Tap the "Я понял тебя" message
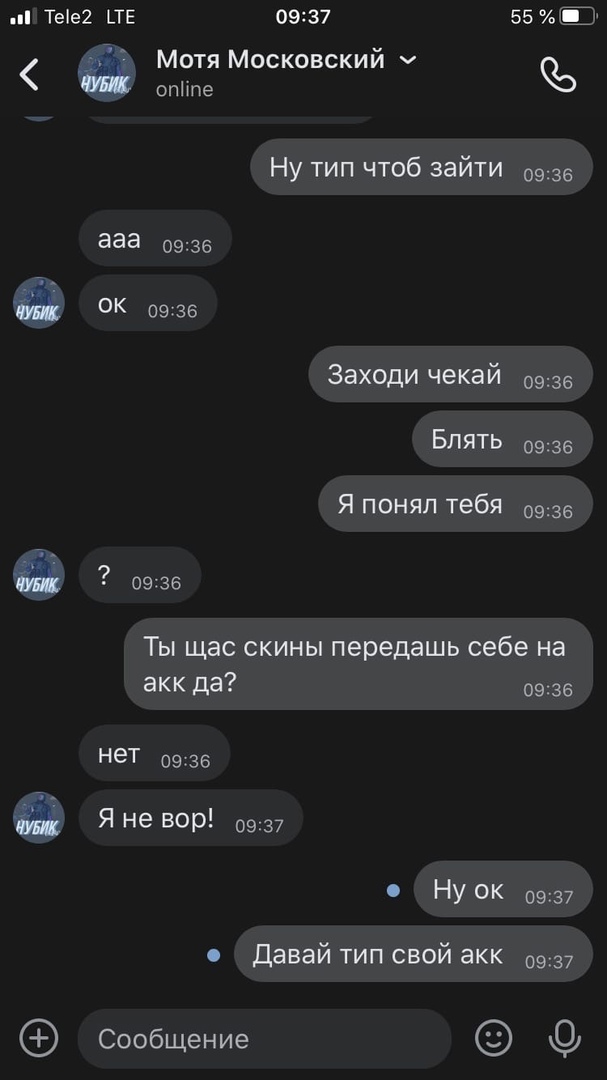Viewport: 607px width, 1080px height. click(x=455, y=503)
